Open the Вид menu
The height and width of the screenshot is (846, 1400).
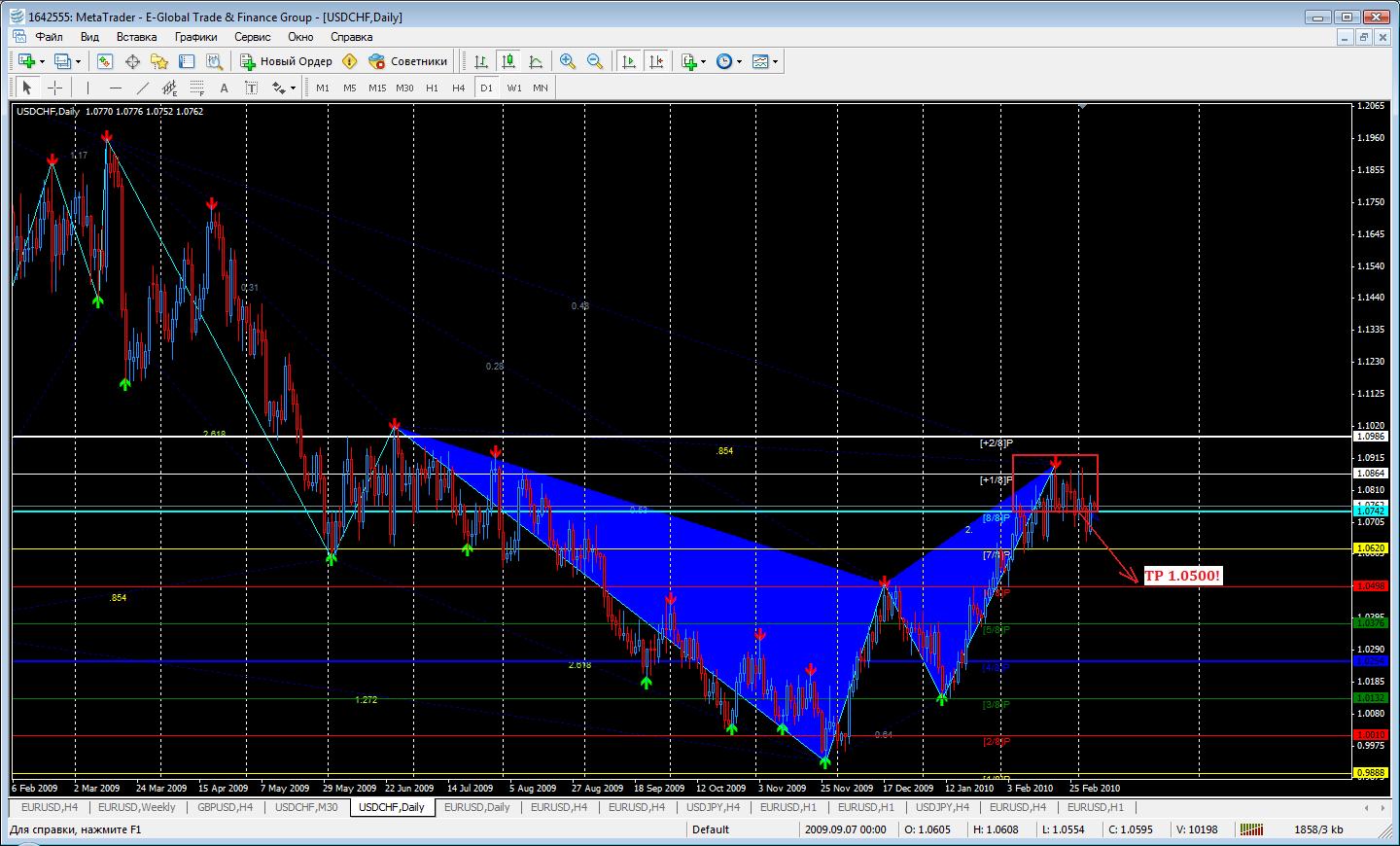coord(89,37)
